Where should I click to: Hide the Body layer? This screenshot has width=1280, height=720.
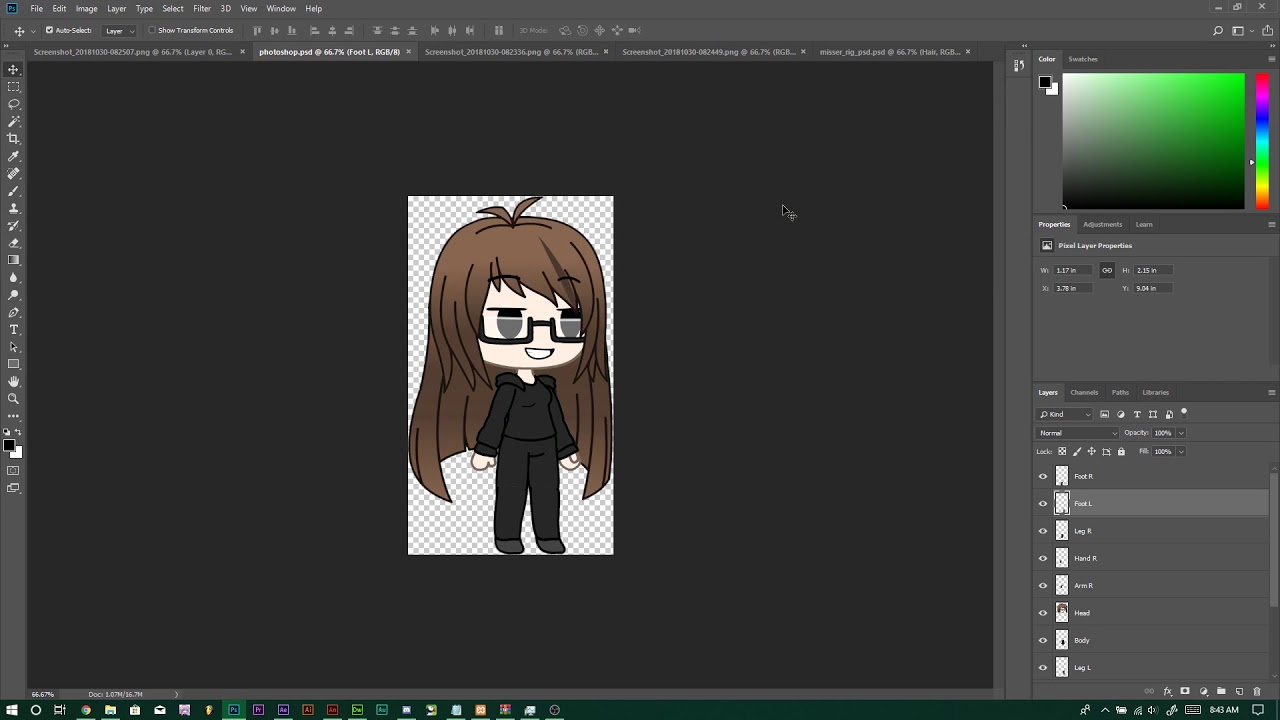pos(1043,640)
